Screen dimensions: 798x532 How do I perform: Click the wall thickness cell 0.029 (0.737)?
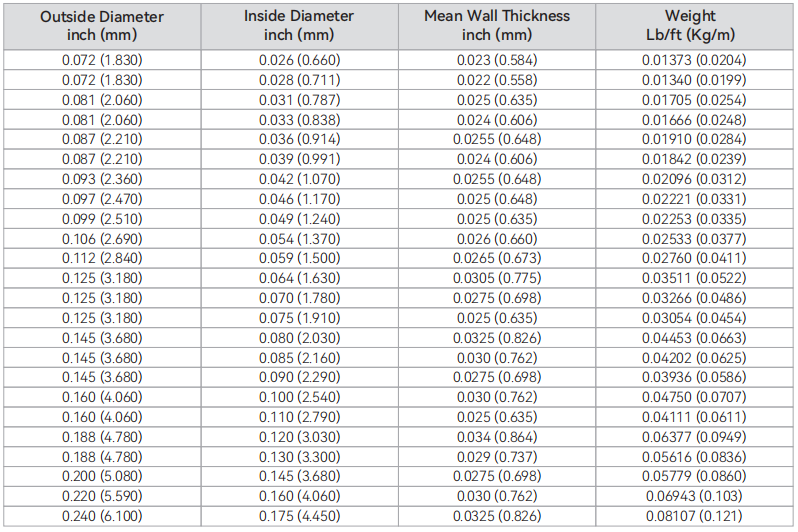(x=497, y=457)
